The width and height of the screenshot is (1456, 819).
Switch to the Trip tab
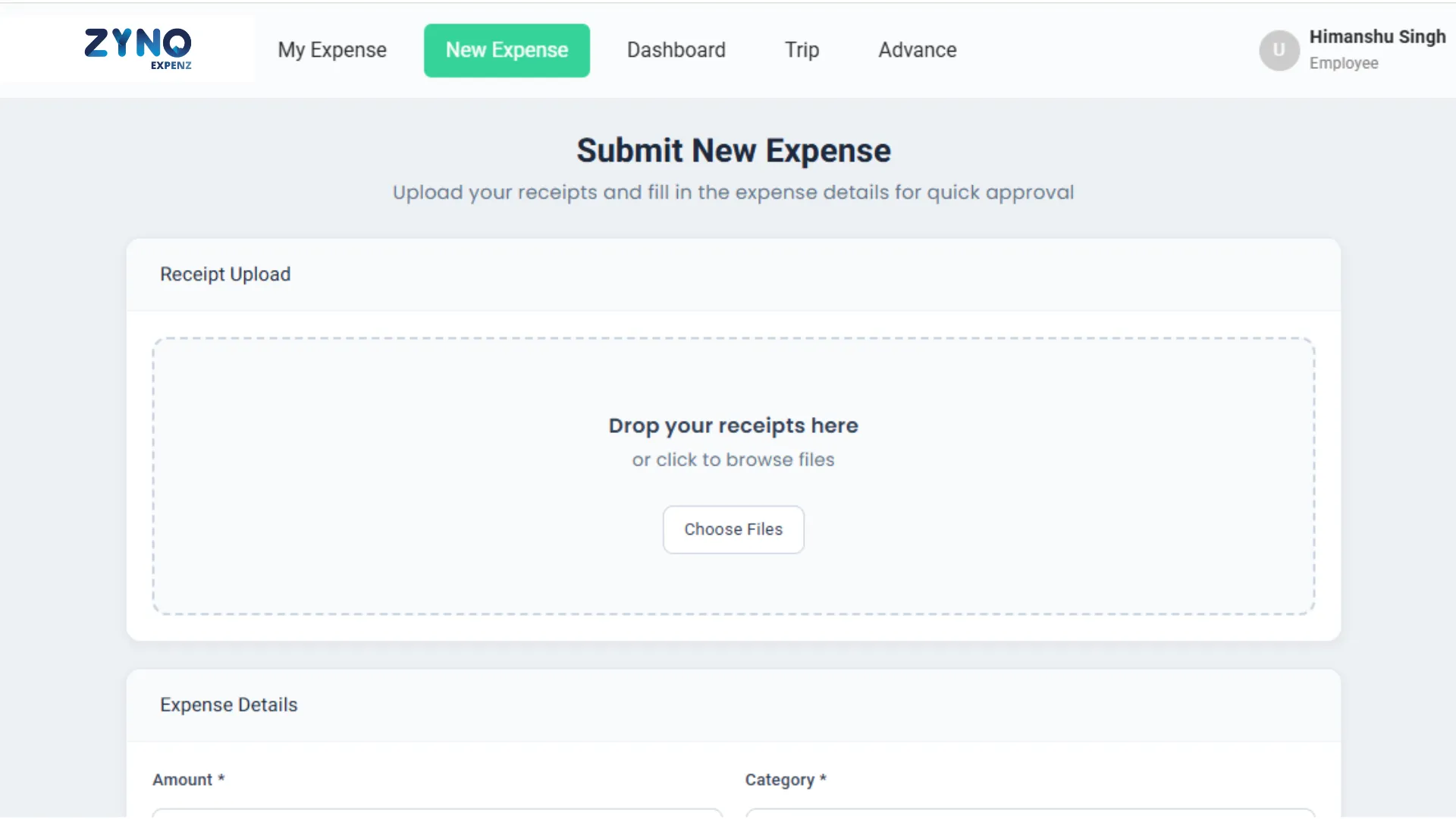[802, 50]
